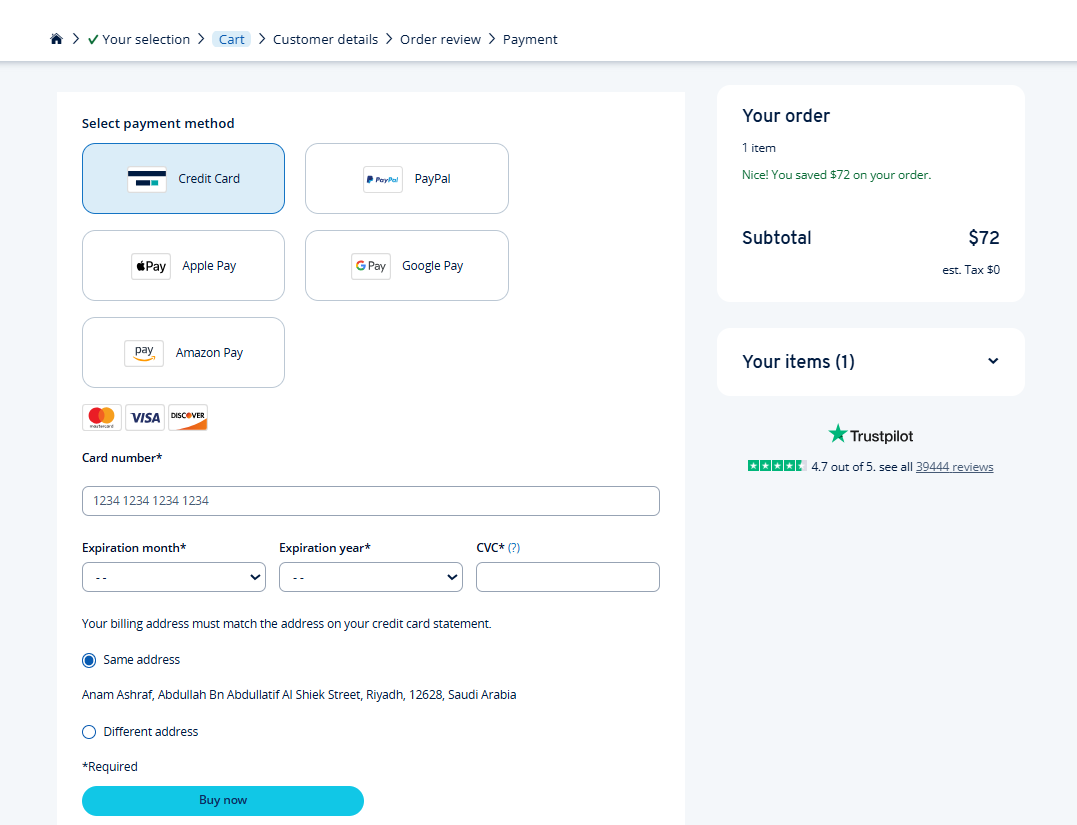Image resolution: width=1077 pixels, height=825 pixels.
Task: Choose the Credit Card label
Action: (209, 179)
